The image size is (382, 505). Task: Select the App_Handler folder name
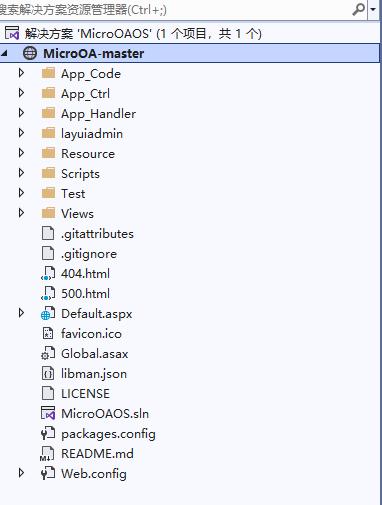click(x=98, y=114)
